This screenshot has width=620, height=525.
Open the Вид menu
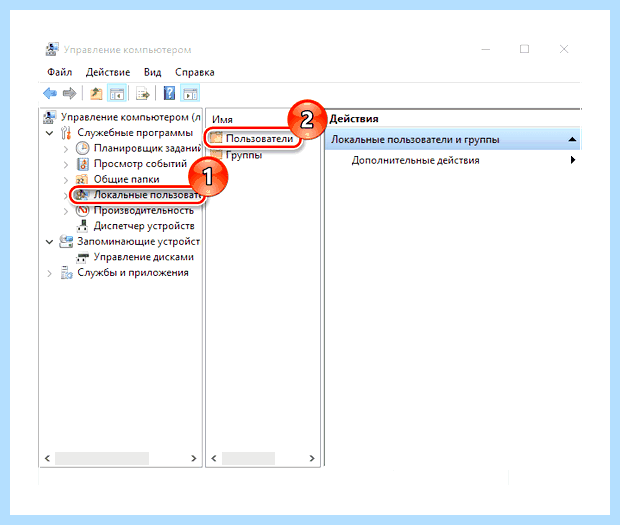point(153,72)
